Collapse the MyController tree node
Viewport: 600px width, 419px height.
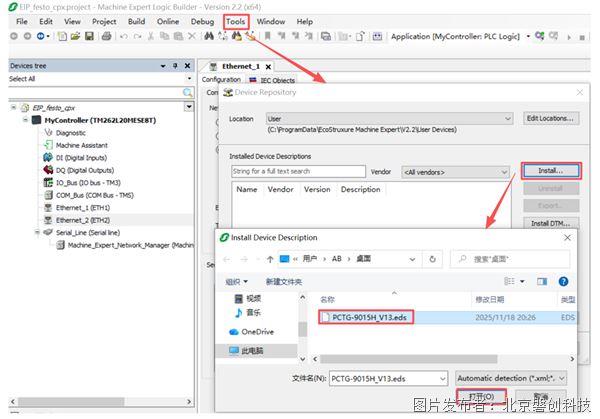[26, 119]
